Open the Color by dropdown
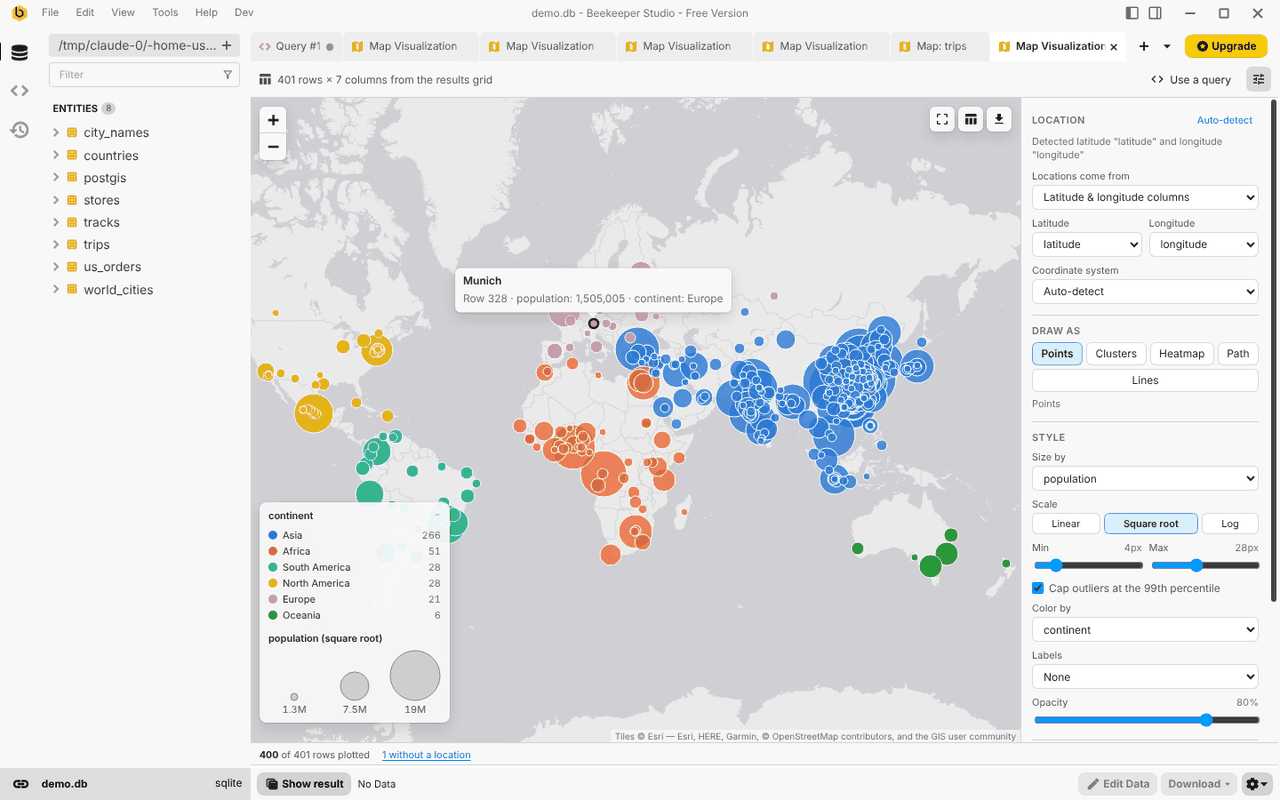1280x800 pixels. coord(1145,630)
